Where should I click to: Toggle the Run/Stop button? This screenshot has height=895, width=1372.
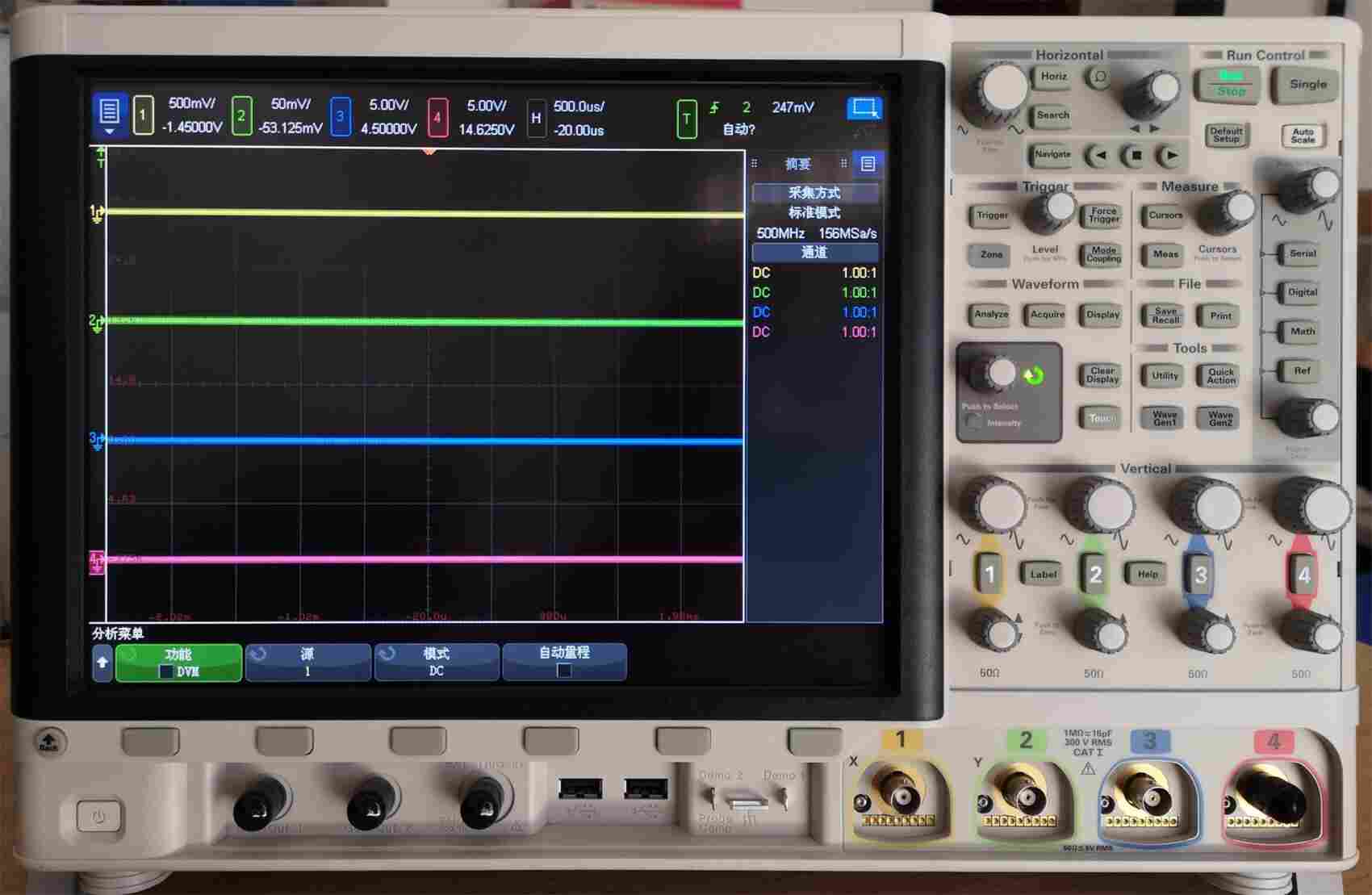click(x=1230, y=84)
